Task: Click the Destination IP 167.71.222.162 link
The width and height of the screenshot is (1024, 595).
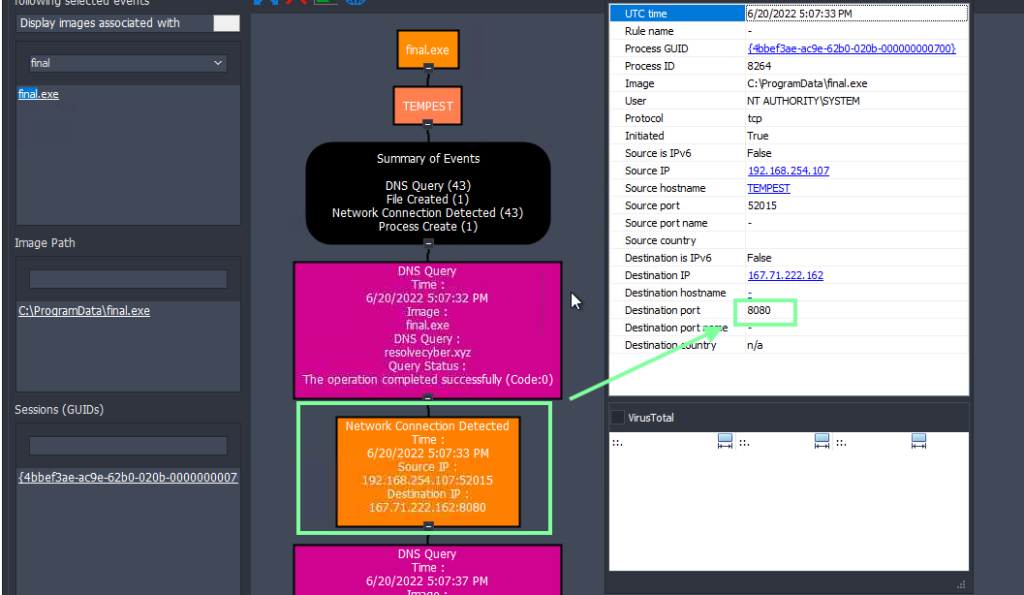Action: (785, 275)
